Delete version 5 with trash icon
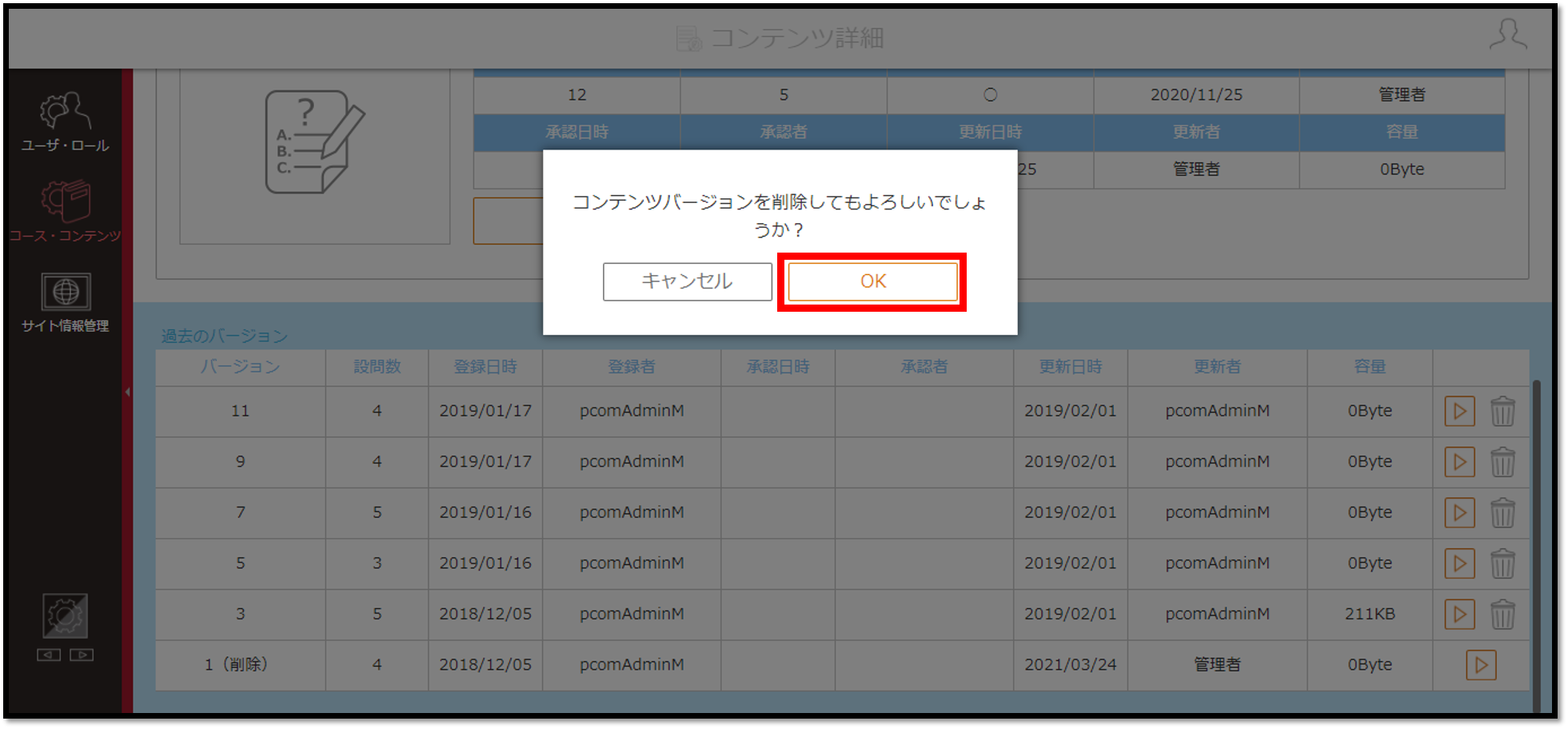 [x=1502, y=564]
